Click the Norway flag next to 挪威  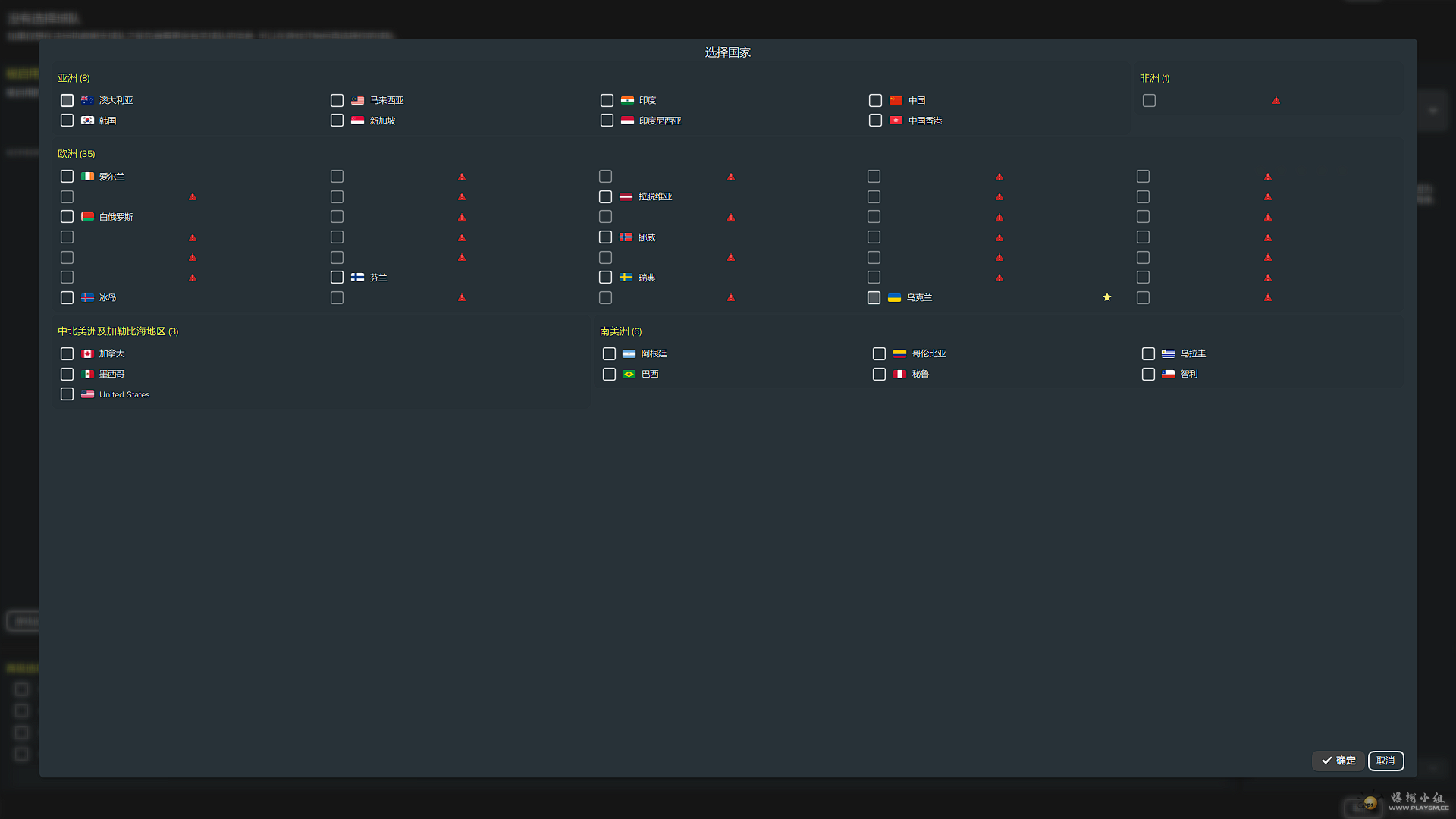626,237
